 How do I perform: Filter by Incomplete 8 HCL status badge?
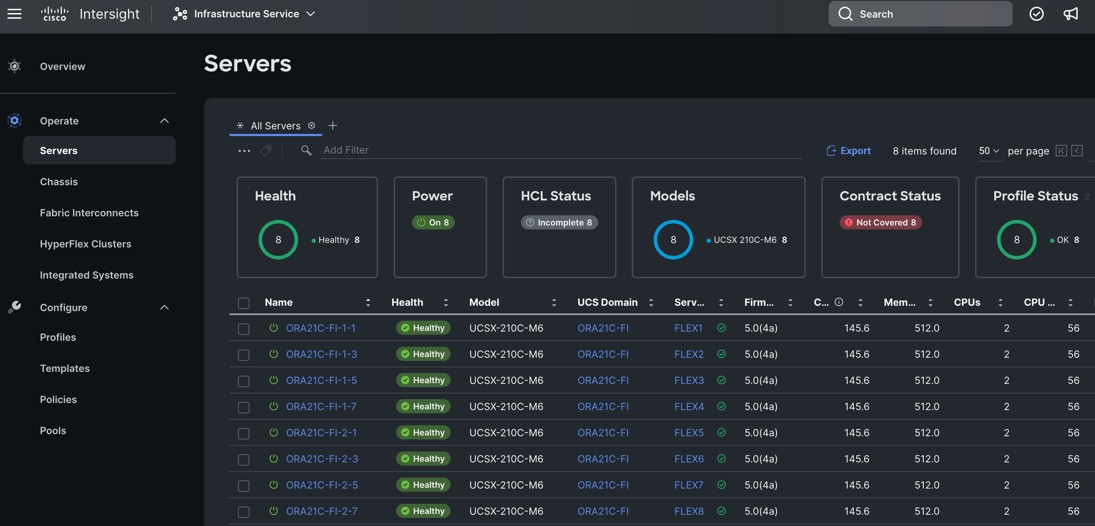click(559, 223)
